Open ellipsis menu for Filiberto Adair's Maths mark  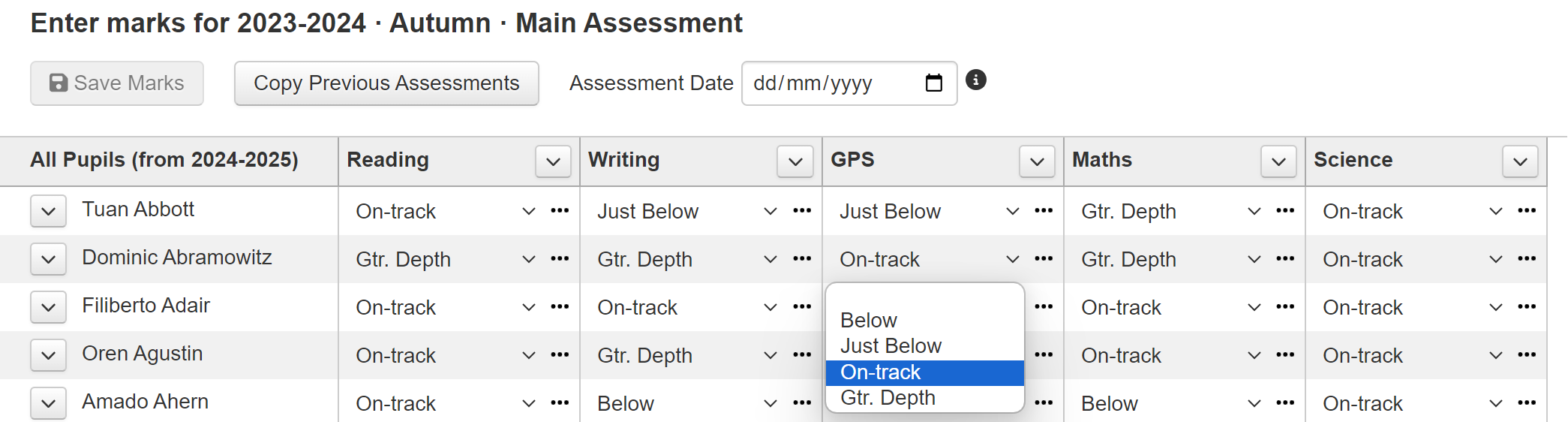click(1285, 306)
